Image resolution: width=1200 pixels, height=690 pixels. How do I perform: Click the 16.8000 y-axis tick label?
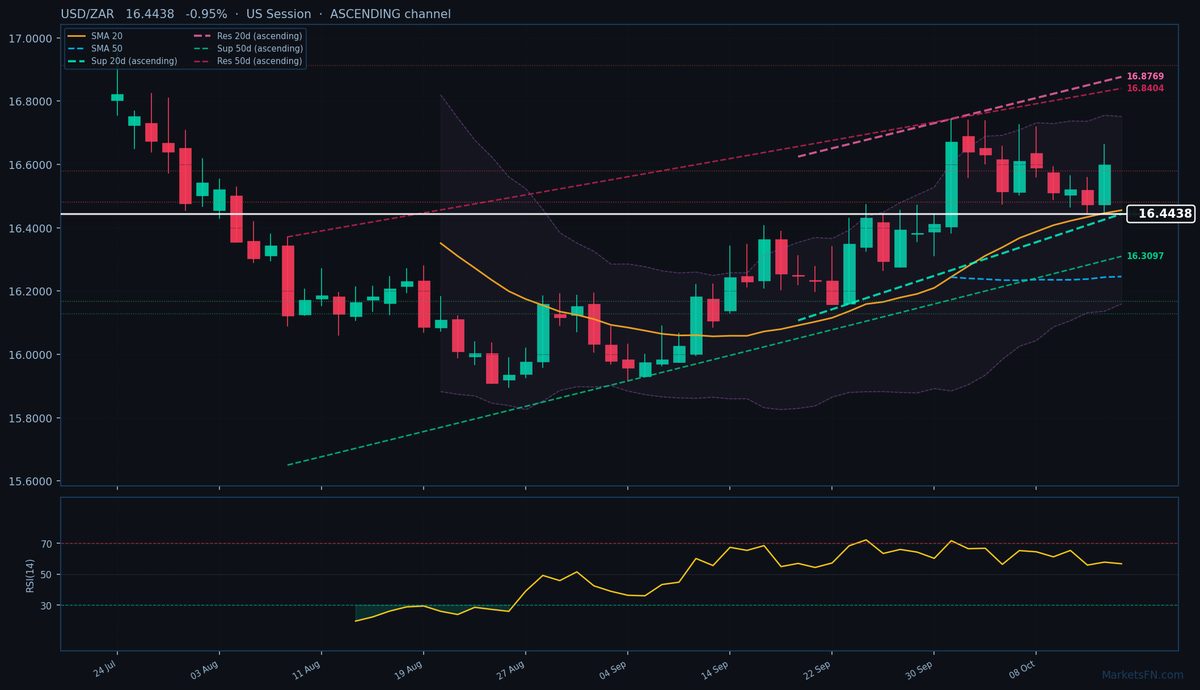point(31,102)
